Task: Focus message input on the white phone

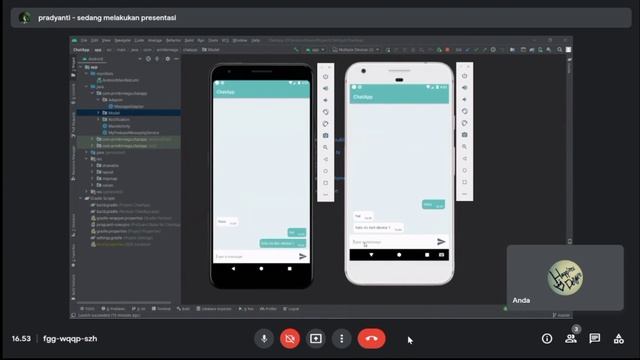Action: click(392, 242)
